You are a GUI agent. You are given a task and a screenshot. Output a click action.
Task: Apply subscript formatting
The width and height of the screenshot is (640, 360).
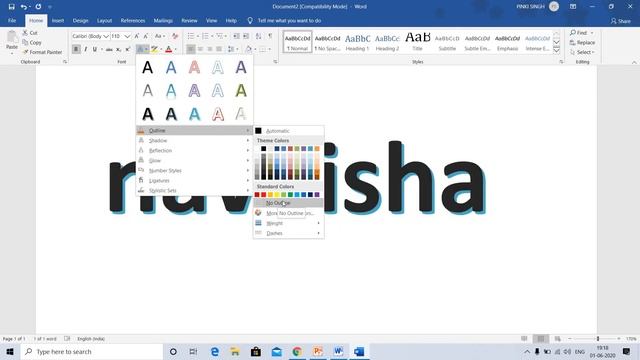click(118, 49)
